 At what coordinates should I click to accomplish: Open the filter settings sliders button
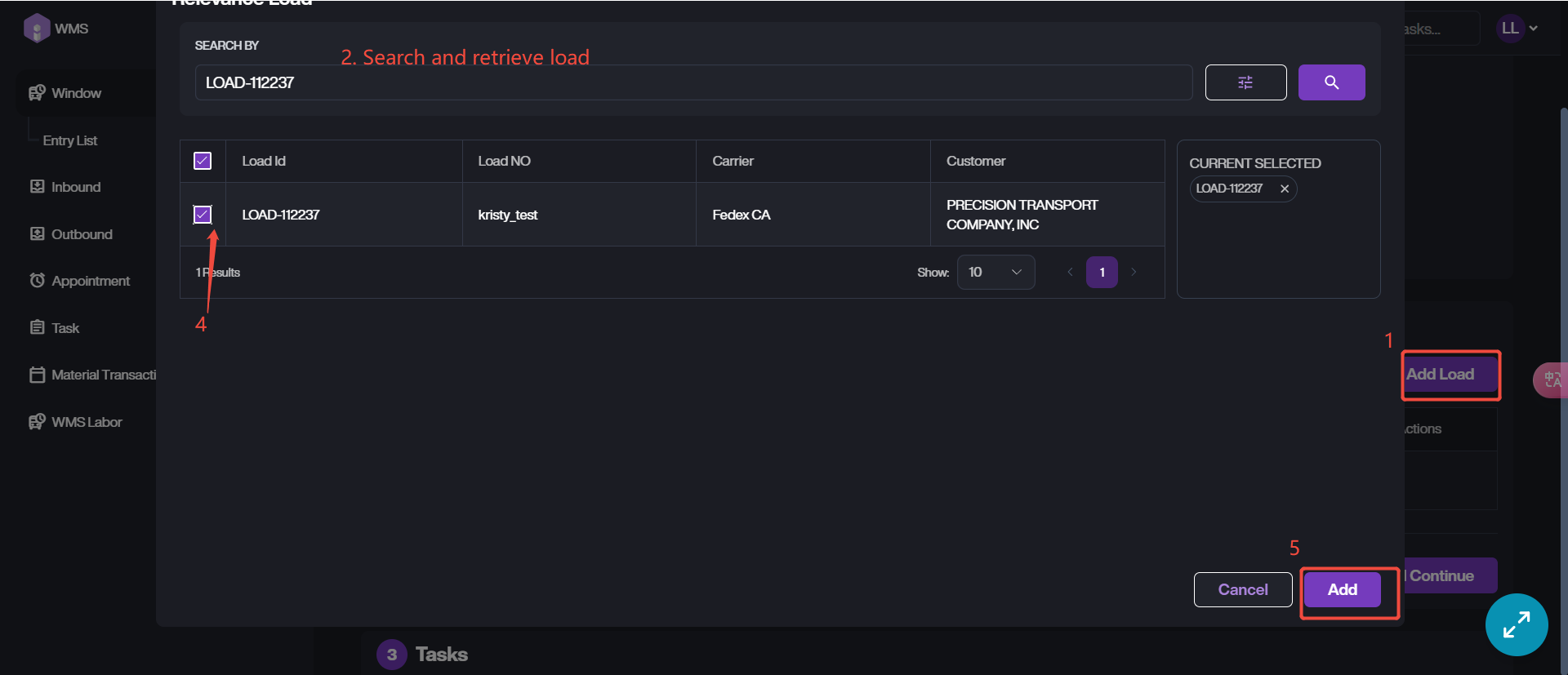pos(1245,82)
